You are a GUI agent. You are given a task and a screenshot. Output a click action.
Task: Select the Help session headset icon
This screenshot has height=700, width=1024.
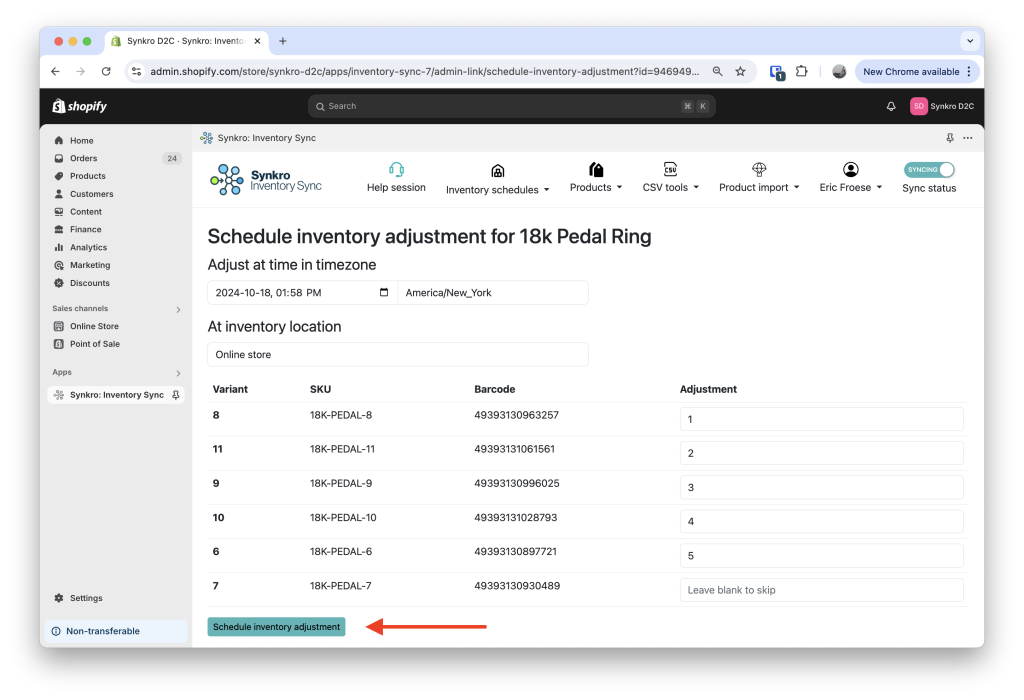click(x=396, y=169)
